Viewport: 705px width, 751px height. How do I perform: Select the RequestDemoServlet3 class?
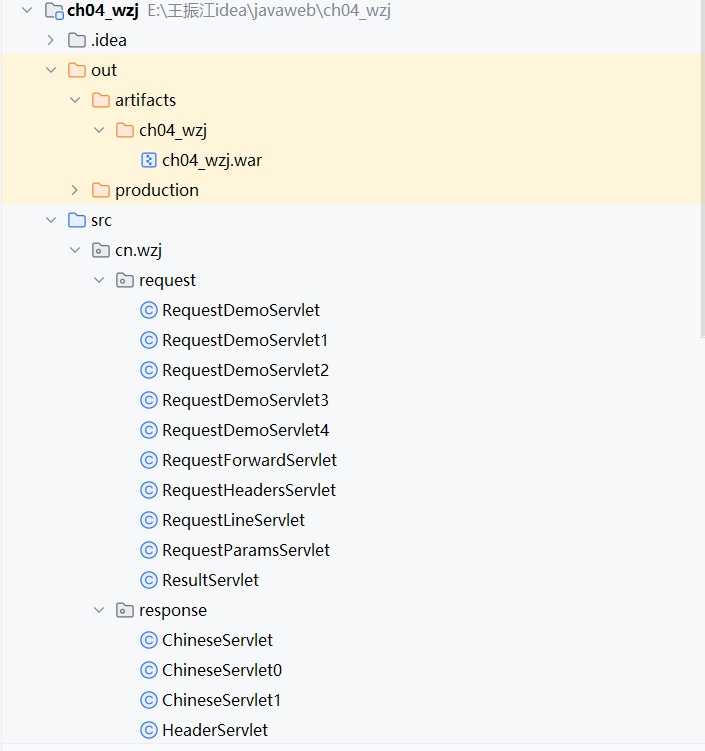(245, 400)
